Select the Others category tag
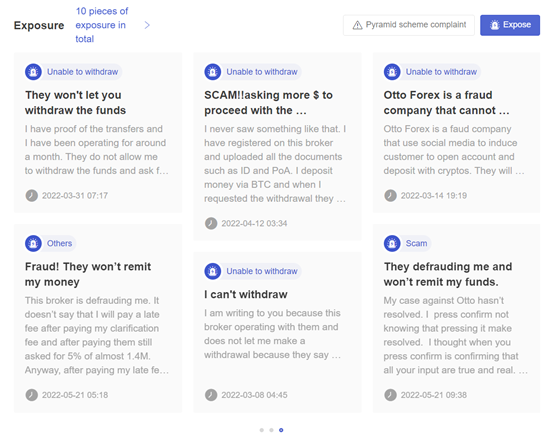 (59, 243)
